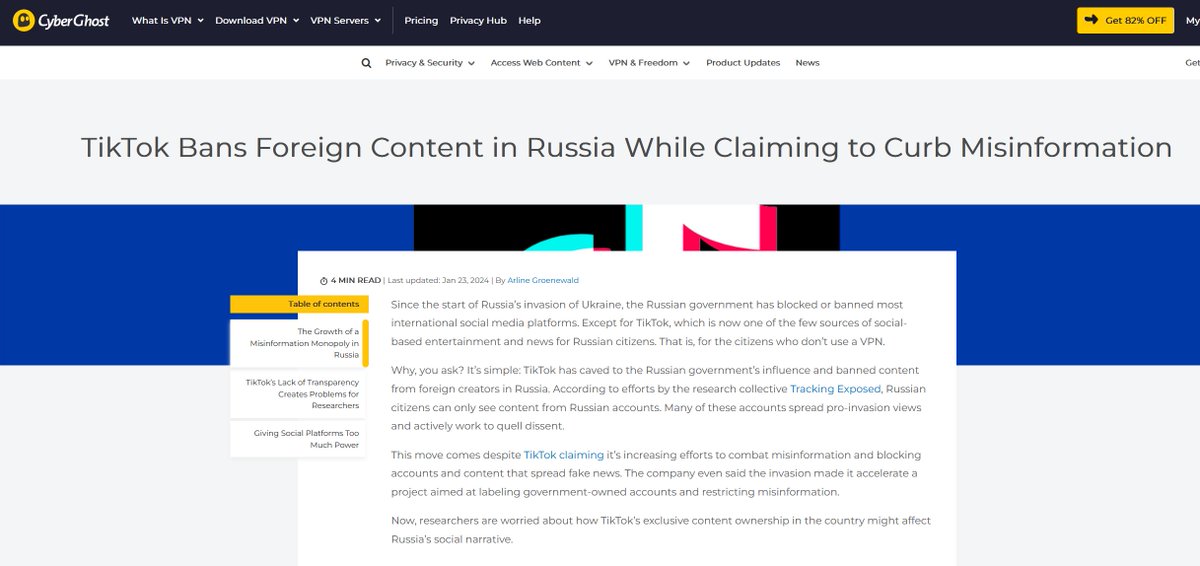Expand the Download VPN dropdown
Screen dimensions: 1200x566
click(257, 20)
